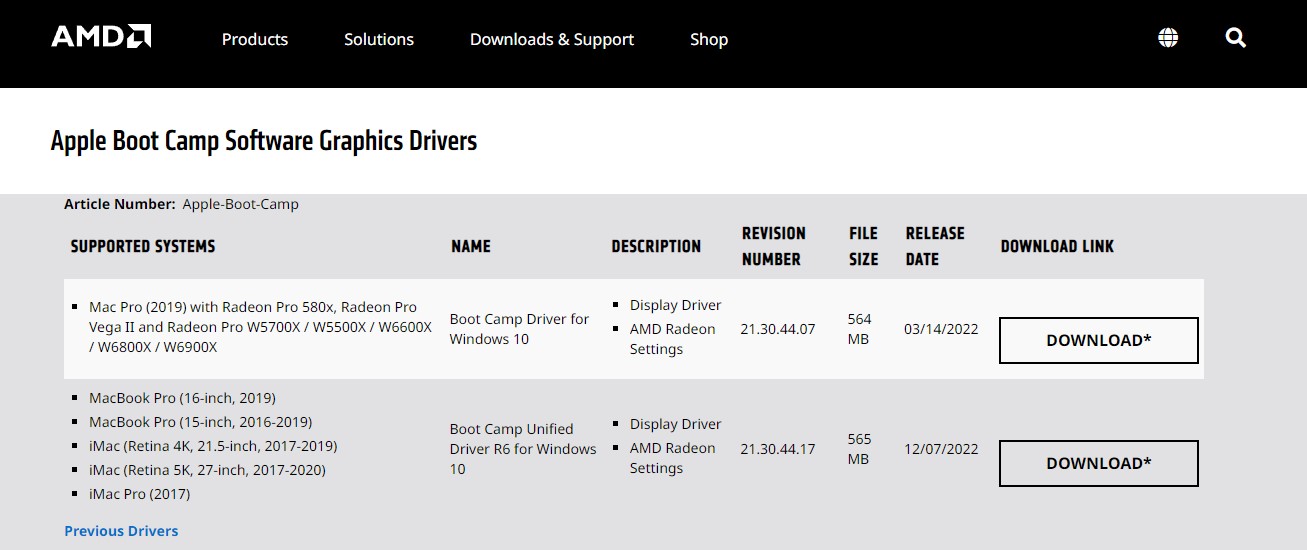Select the Mac Pro (2019) supported system entry

(x=260, y=327)
